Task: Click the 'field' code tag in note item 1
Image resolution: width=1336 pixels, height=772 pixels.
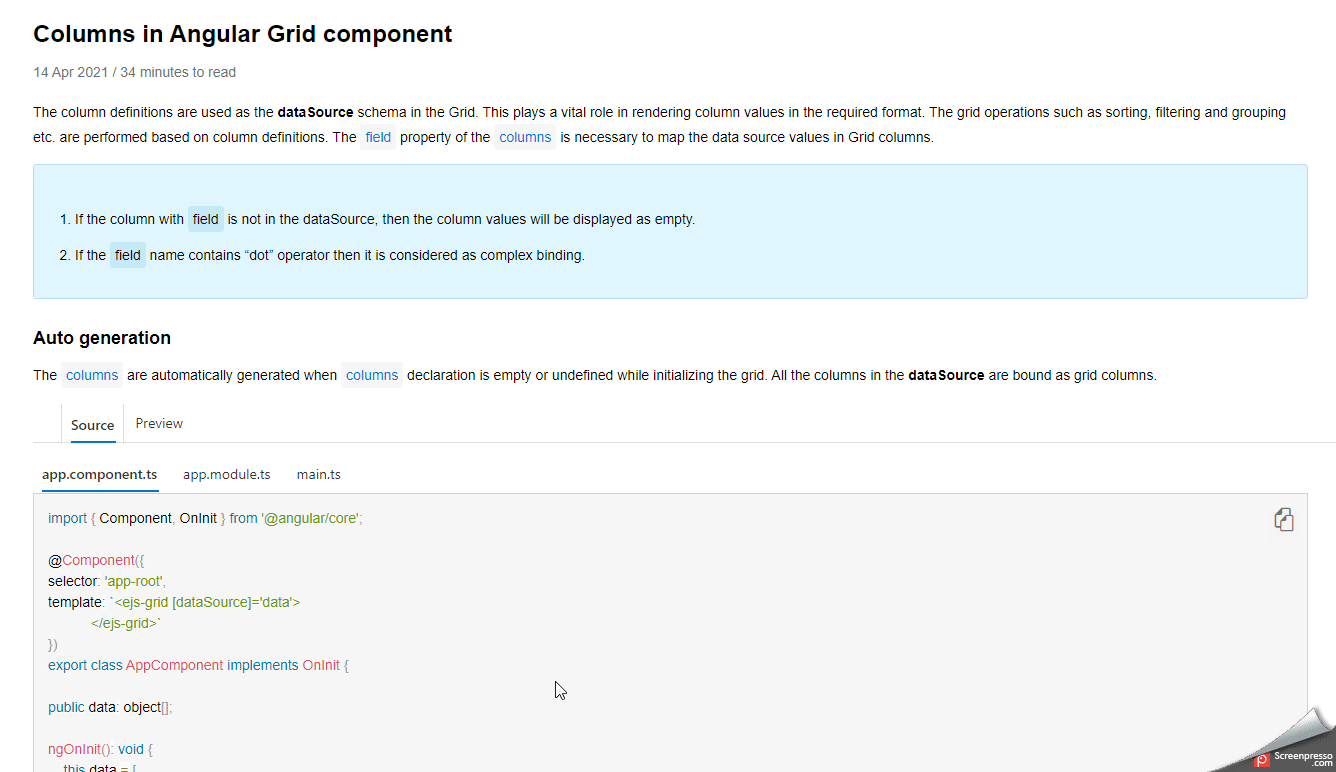Action: point(205,219)
